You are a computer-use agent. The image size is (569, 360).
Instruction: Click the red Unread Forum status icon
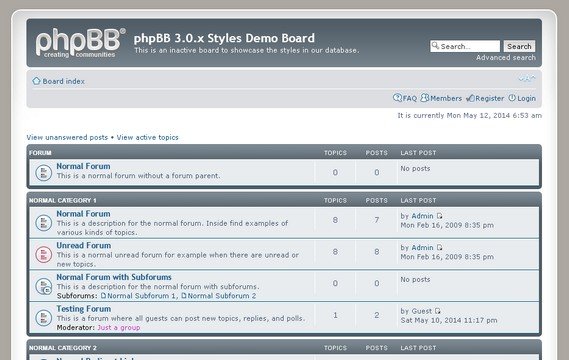(44, 254)
